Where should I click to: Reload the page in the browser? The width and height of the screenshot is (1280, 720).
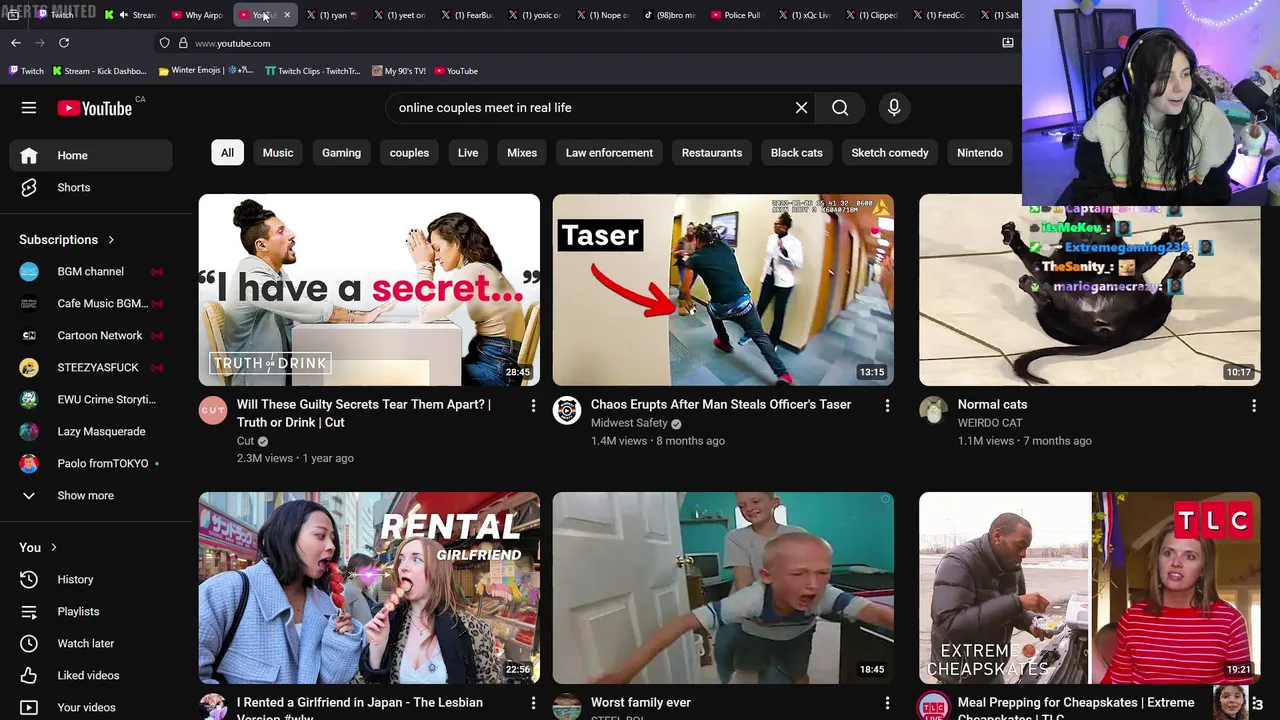64,43
